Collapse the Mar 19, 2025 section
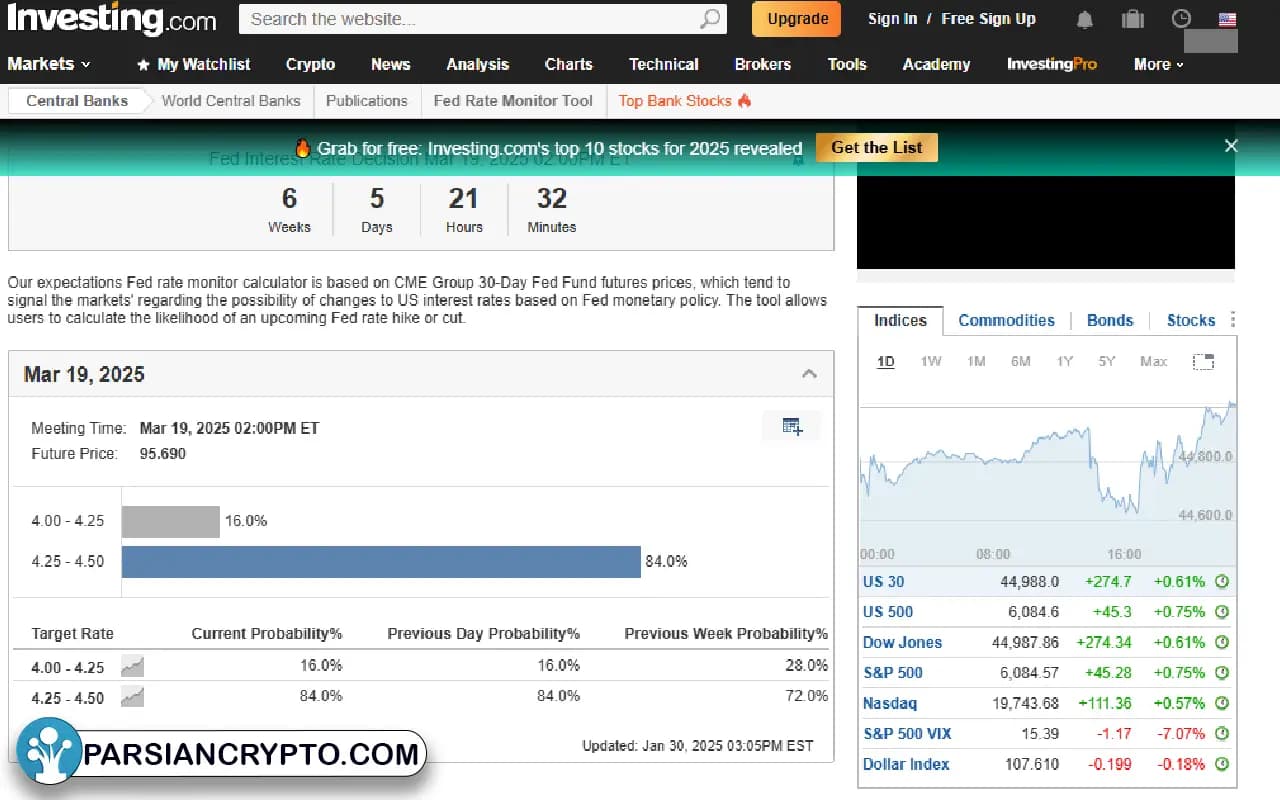This screenshot has width=1280, height=800. (x=810, y=374)
